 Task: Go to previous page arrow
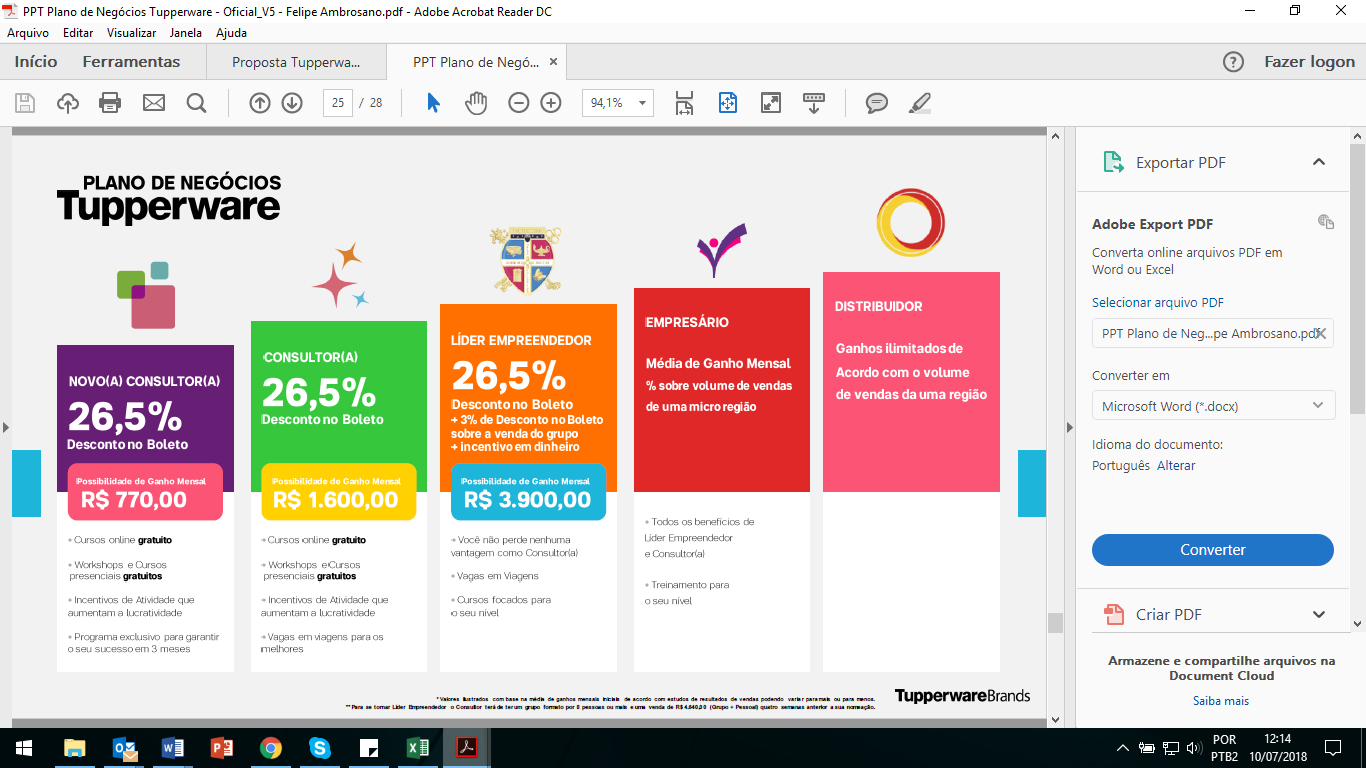(x=260, y=103)
